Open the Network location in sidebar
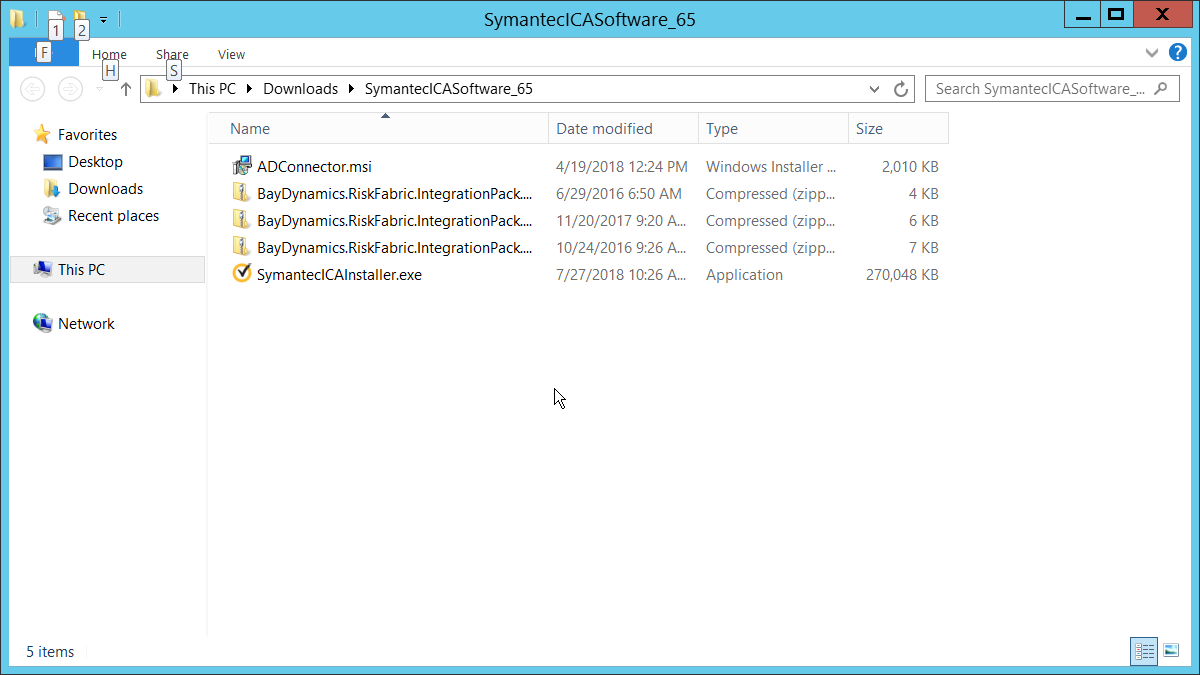Screen dimensions: 1200x675 click(86, 324)
